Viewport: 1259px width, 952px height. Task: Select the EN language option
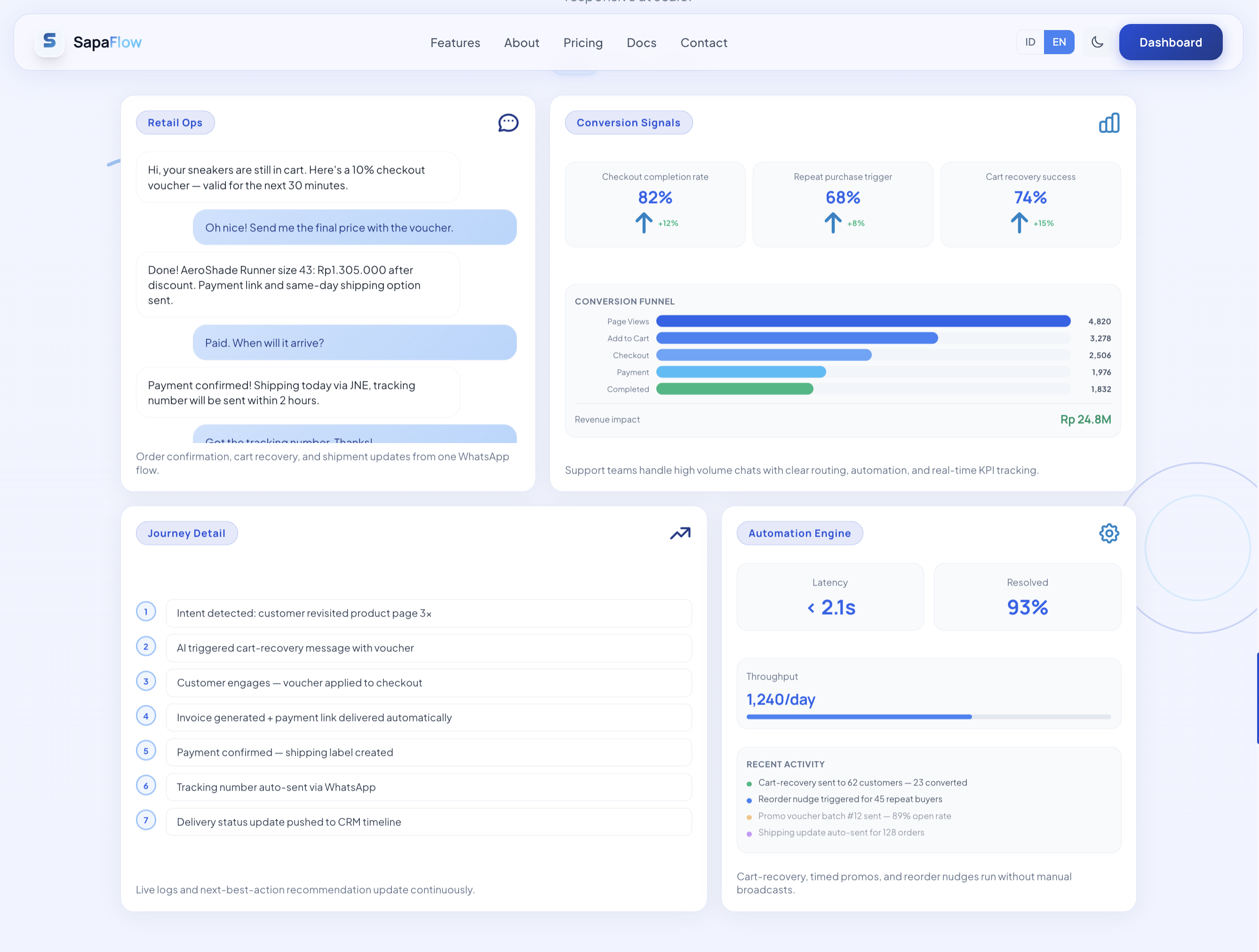[x=1059, y=42]
